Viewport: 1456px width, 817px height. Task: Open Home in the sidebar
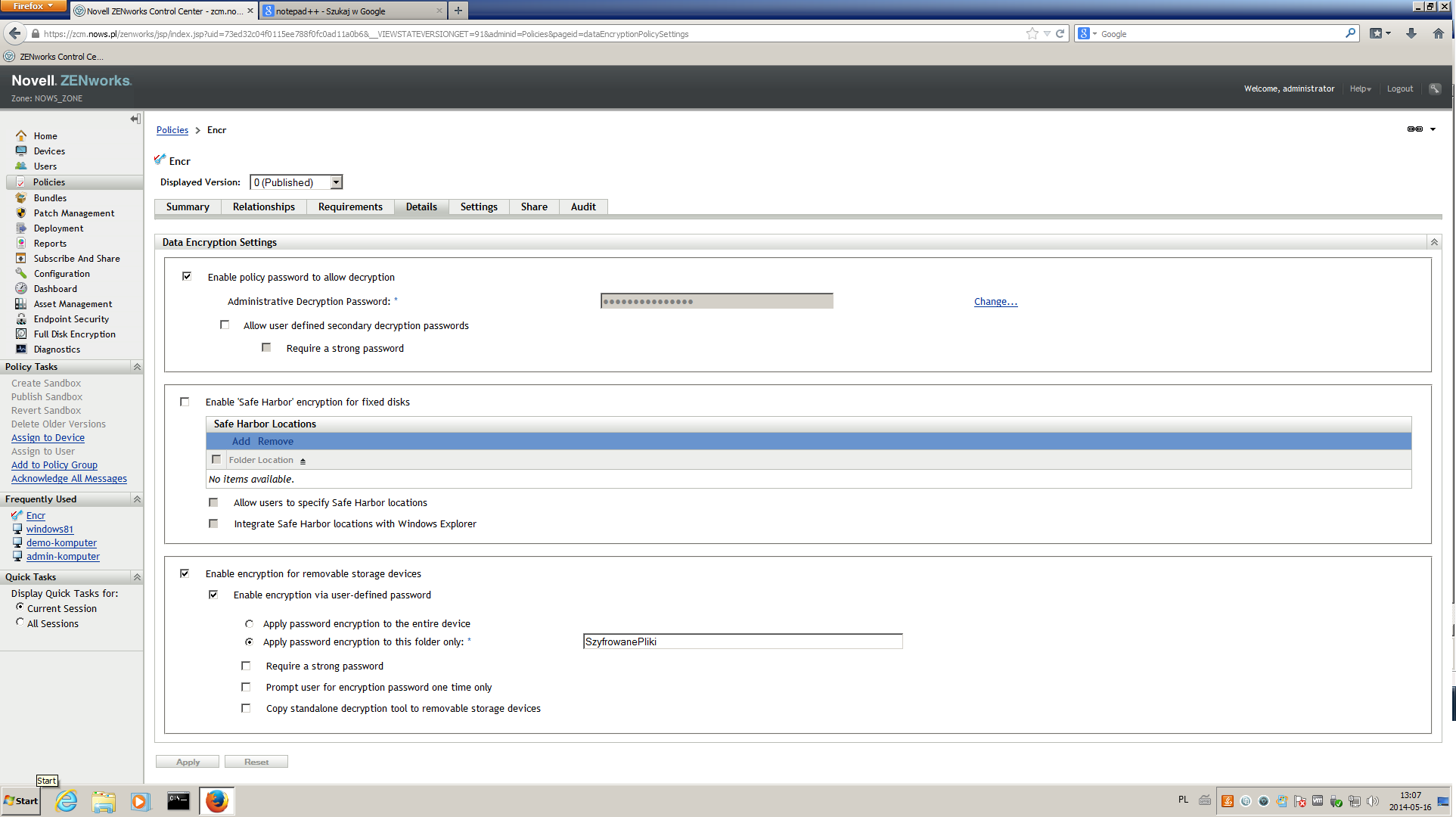click(45, 136)
